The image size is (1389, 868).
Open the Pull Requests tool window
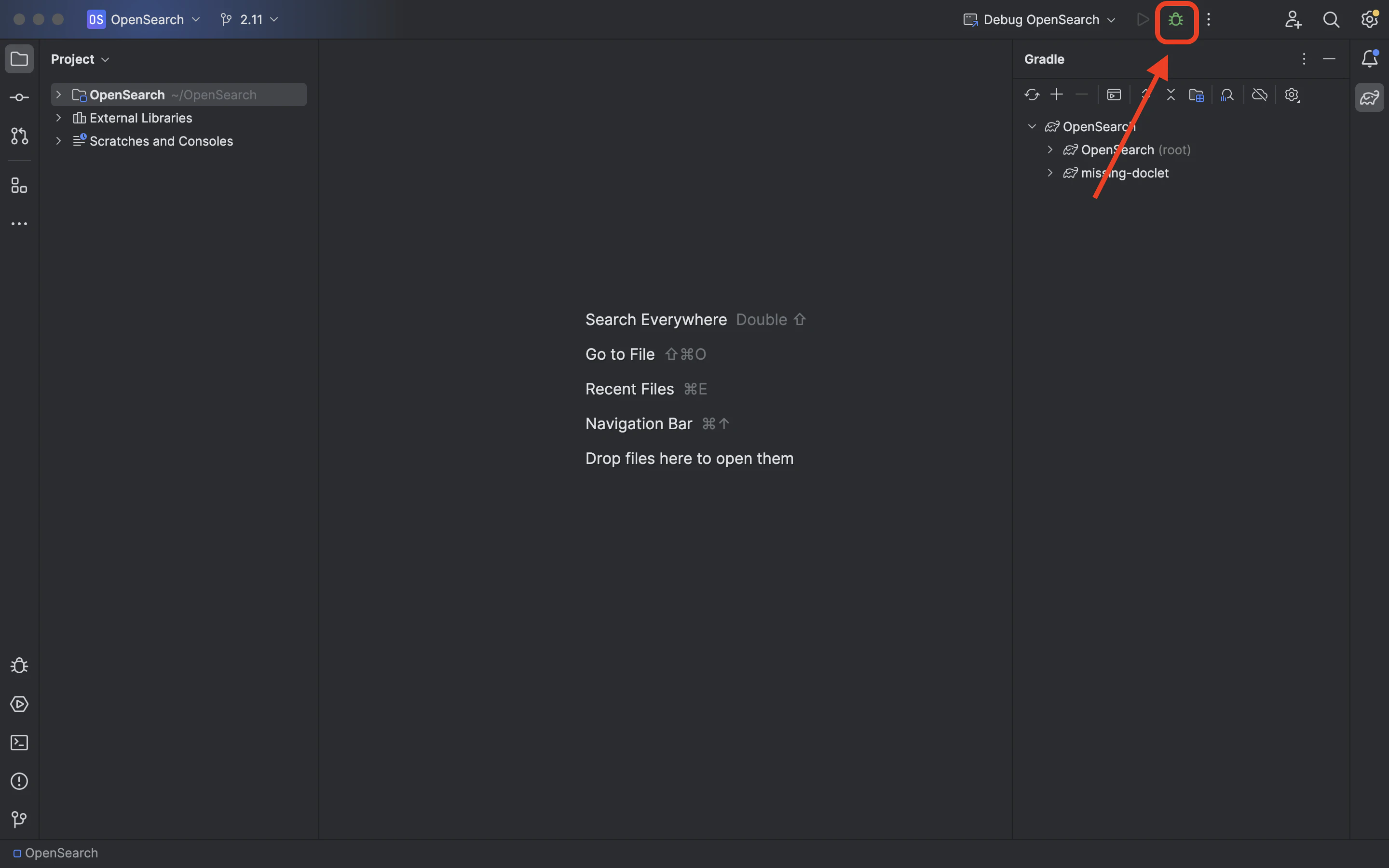coord(19,136)
